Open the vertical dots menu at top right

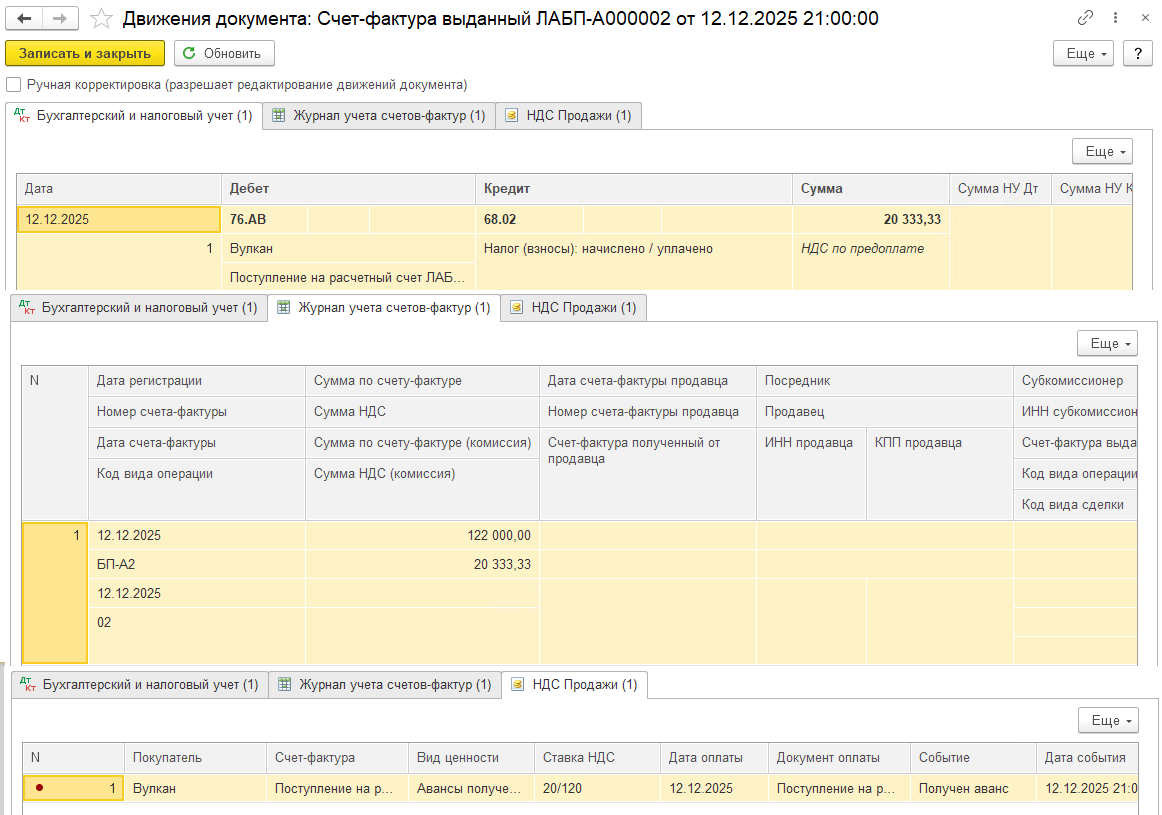coord(1112,18)
